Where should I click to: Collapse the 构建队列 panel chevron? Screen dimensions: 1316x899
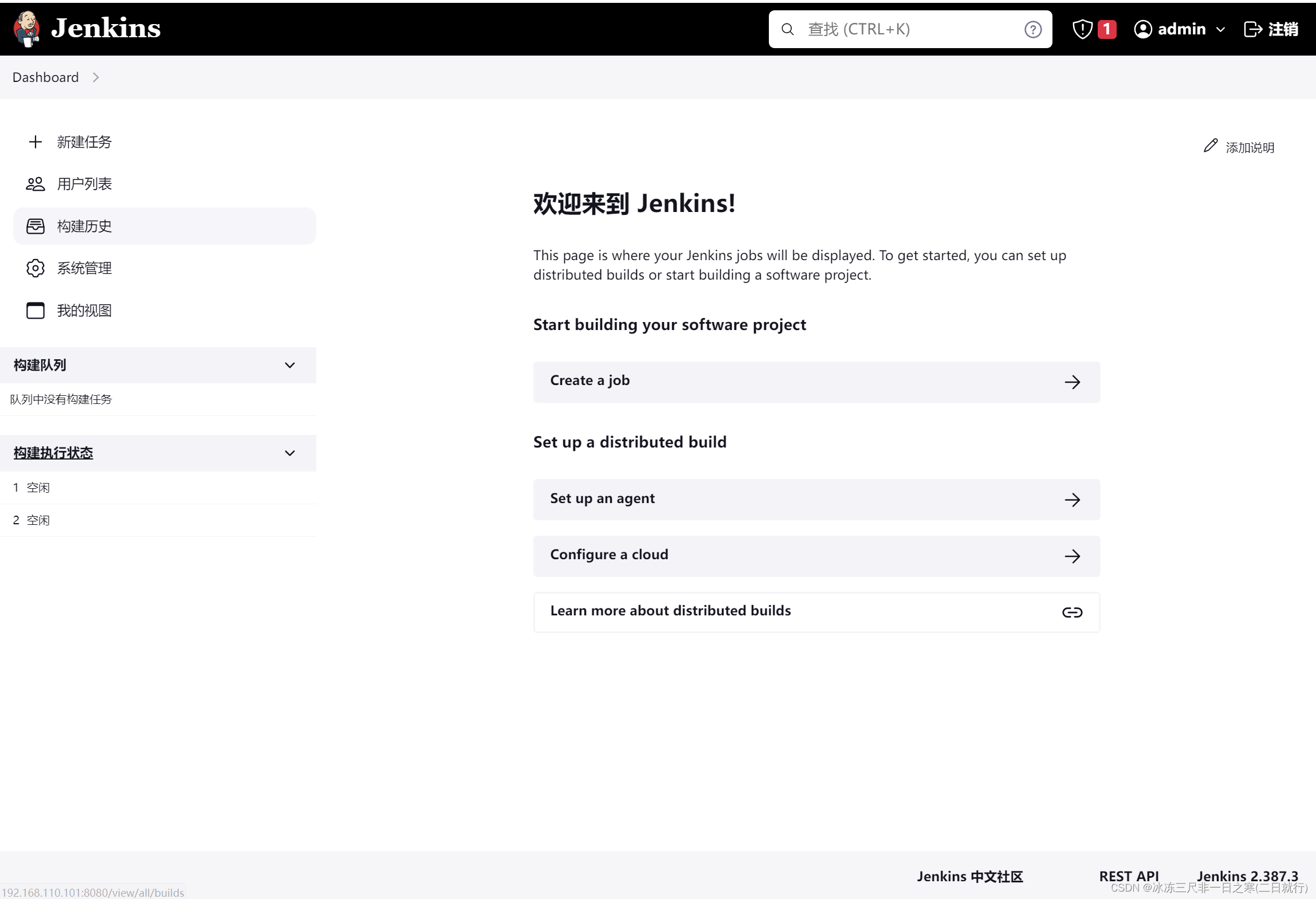point(290,366)
